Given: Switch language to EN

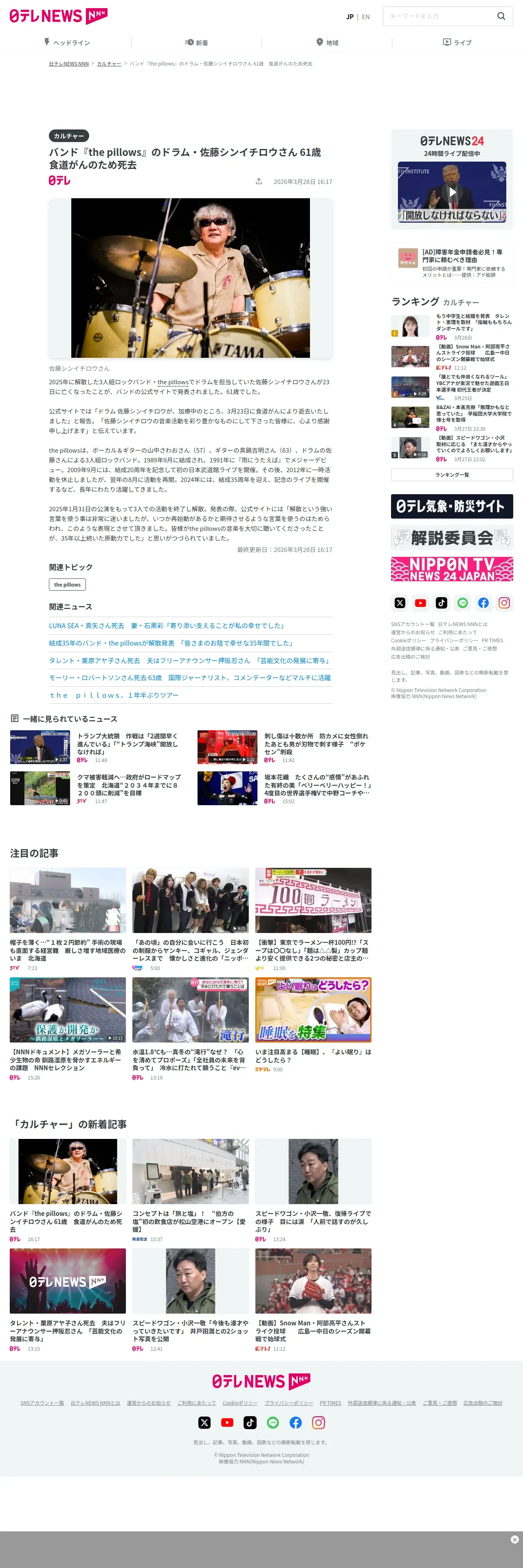Looking at the screenshot, I should pos(366,17).
